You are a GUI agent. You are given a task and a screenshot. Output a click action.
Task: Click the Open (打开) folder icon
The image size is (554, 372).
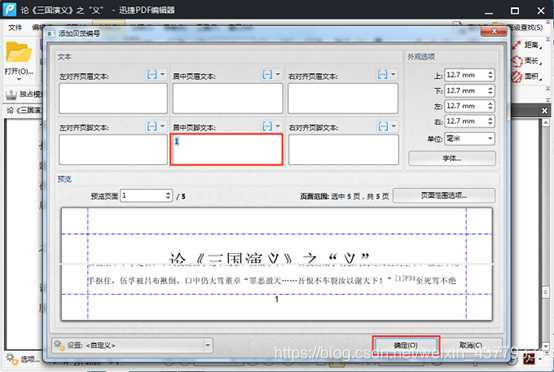(x=18, y=52)
